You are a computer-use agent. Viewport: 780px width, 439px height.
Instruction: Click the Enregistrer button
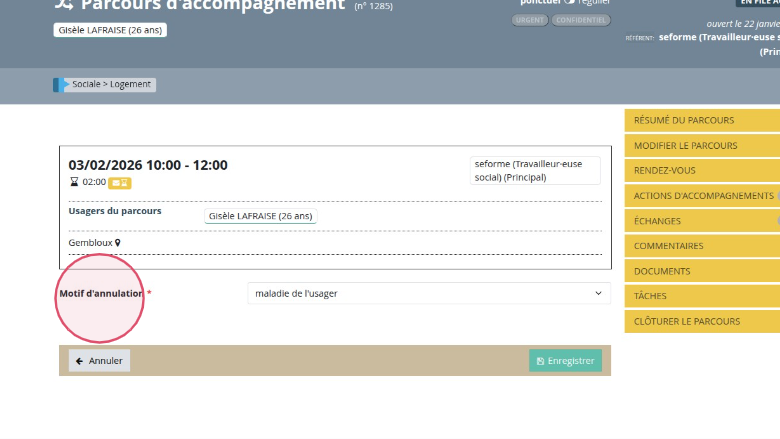pos(565,361)
